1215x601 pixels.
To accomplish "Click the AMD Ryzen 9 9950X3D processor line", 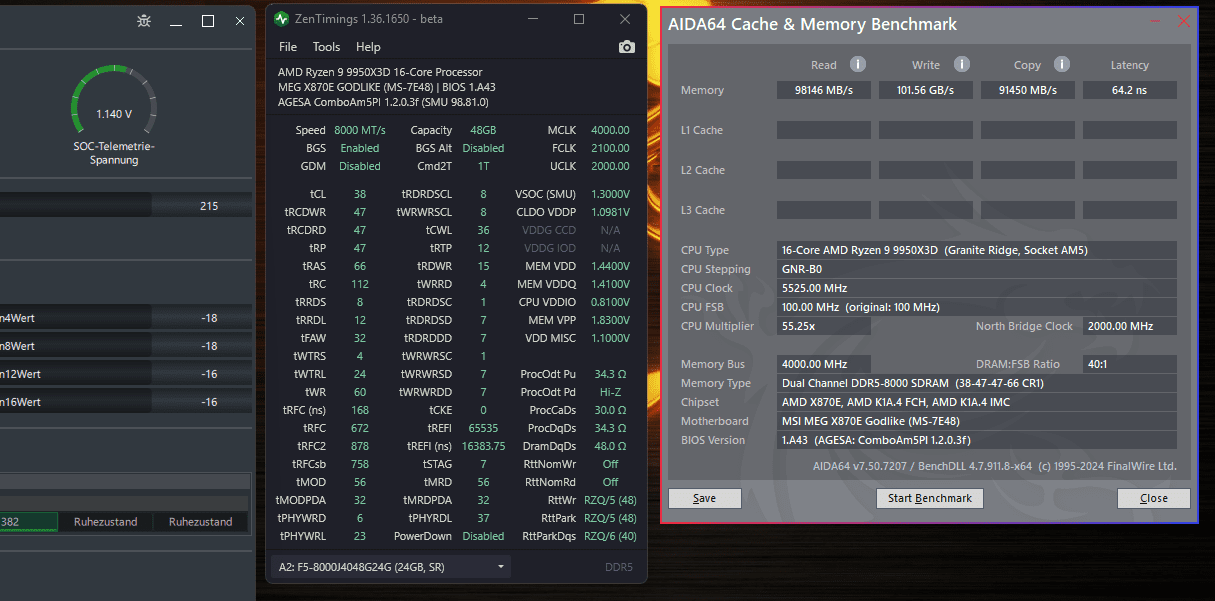I will 380,72.
